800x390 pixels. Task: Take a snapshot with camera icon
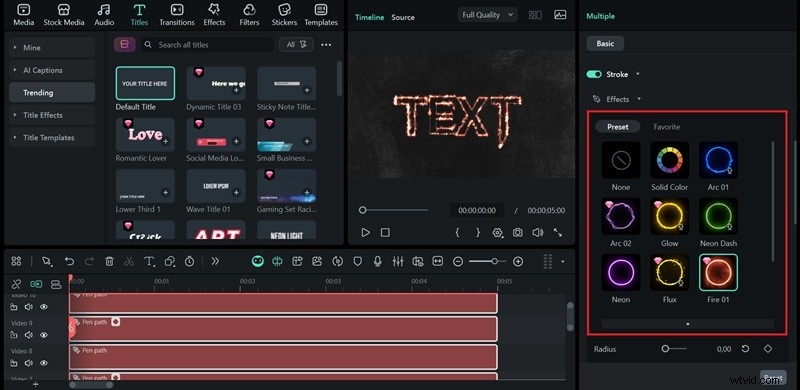coord(517,232)
